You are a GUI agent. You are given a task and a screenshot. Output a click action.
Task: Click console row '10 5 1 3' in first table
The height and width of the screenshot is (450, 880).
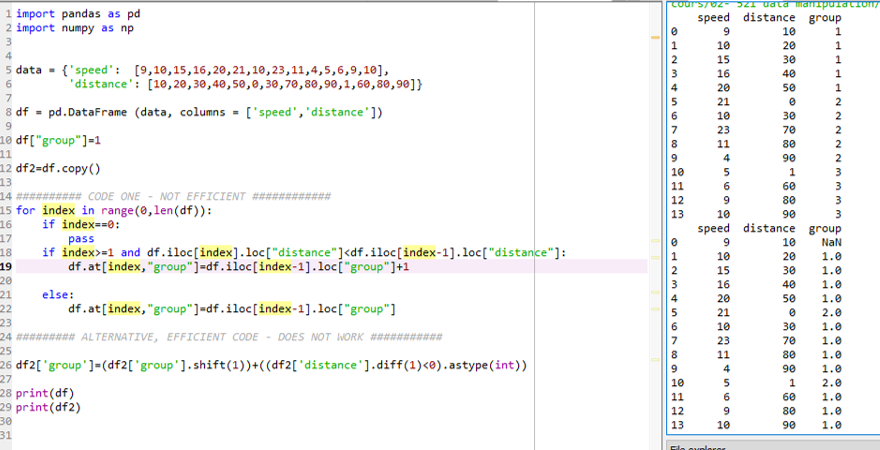[x=756, y=172]
